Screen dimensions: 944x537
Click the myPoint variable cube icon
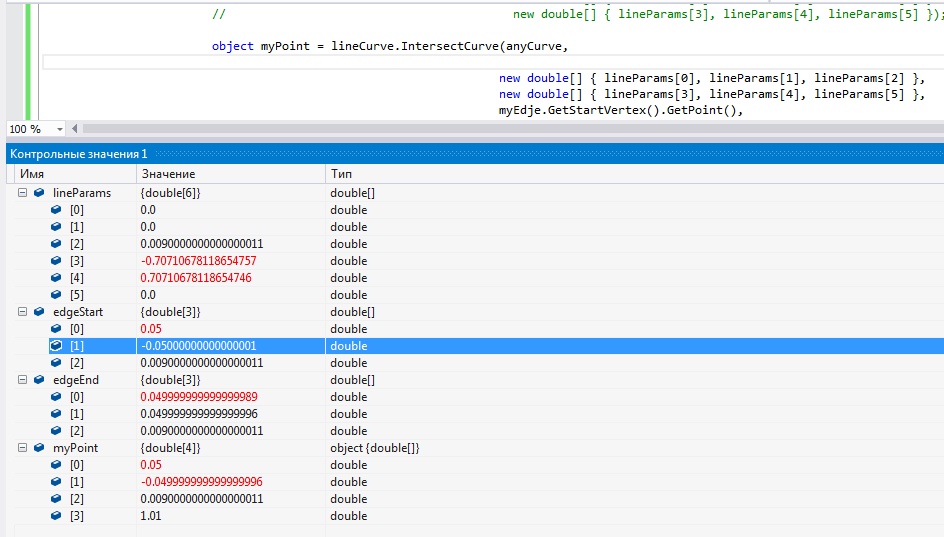pyautogui.click(x=39, y=448)
